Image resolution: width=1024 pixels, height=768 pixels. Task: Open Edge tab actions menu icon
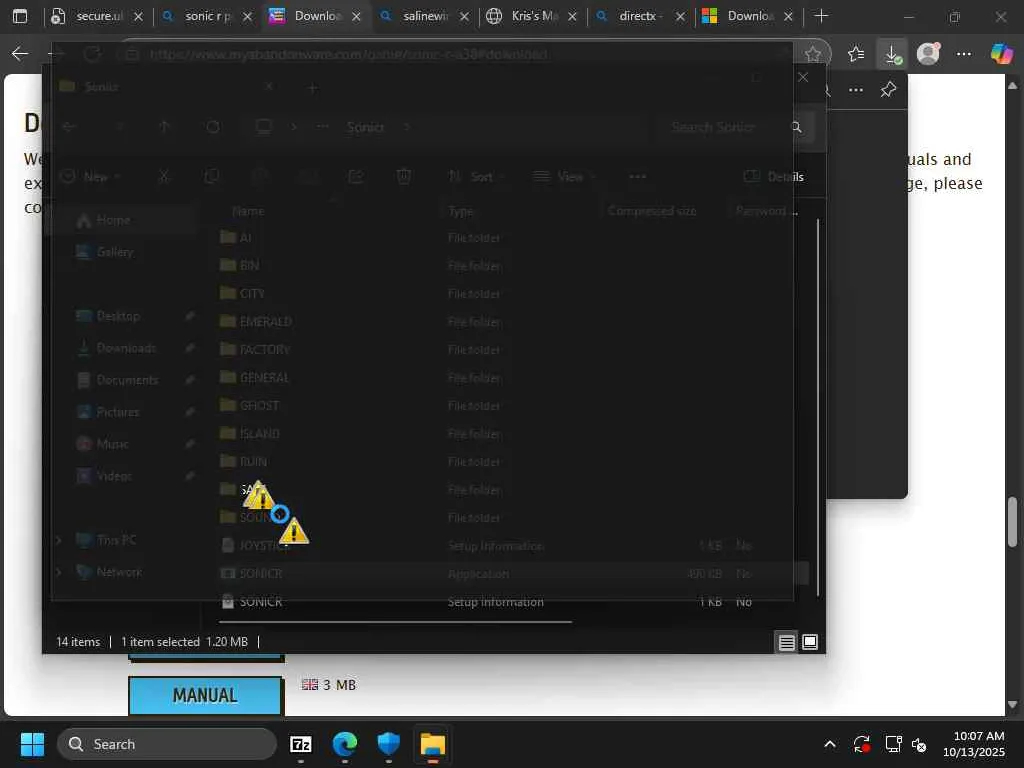point(20,16)
